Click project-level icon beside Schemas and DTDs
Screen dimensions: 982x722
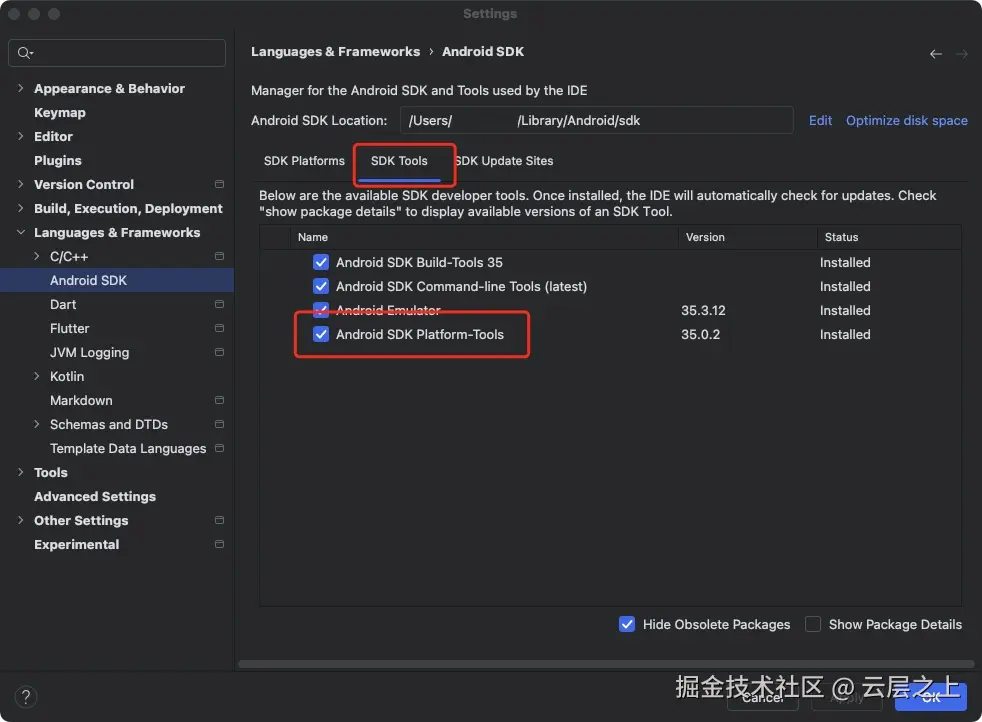pyautogui.click(x=219, y=424)
